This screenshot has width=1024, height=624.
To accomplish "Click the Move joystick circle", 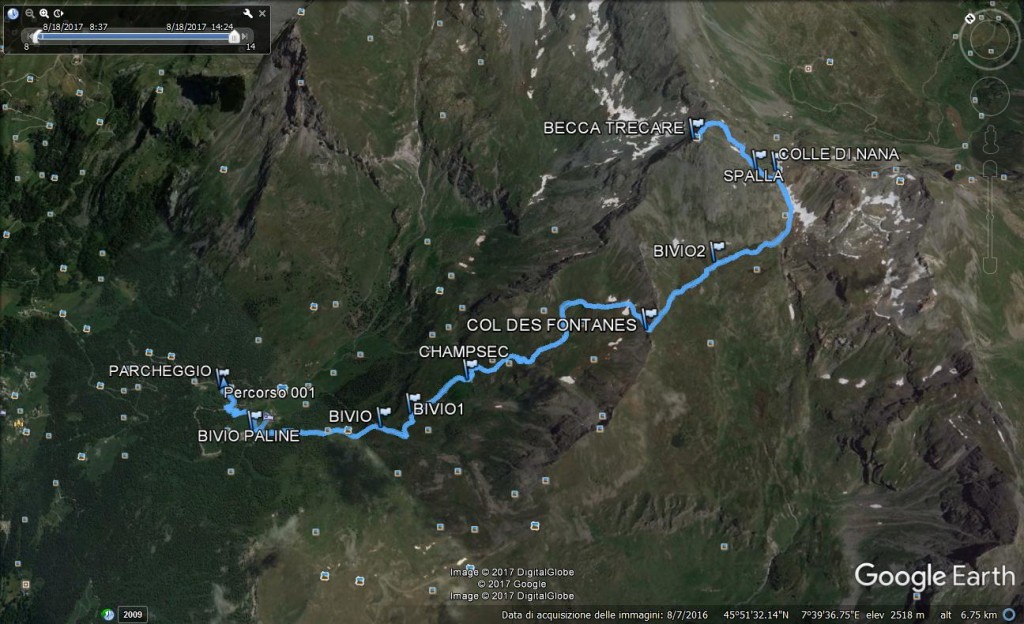I will pyautogui.click(x=989, y=97).
